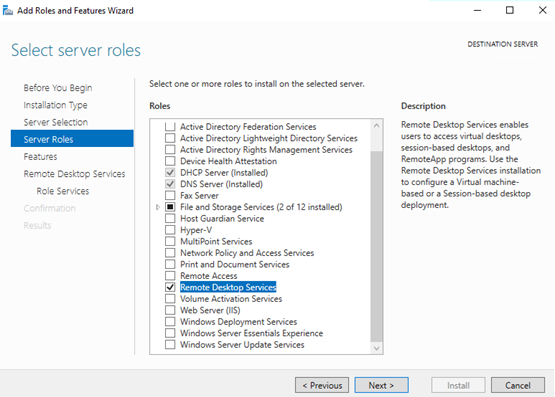Tick MultiPoint Services checkbox

point(170,241)
